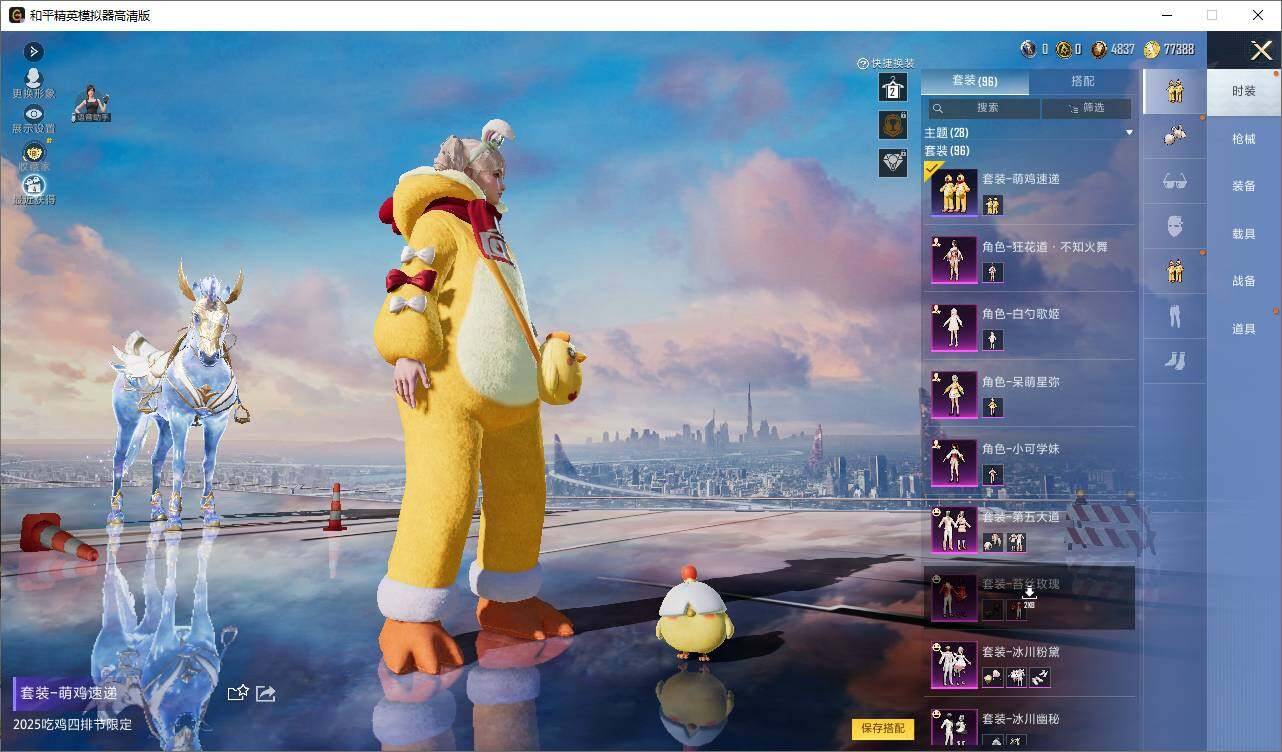
Task: Select the locked bear outfit slot
Action: pos(893,125)
